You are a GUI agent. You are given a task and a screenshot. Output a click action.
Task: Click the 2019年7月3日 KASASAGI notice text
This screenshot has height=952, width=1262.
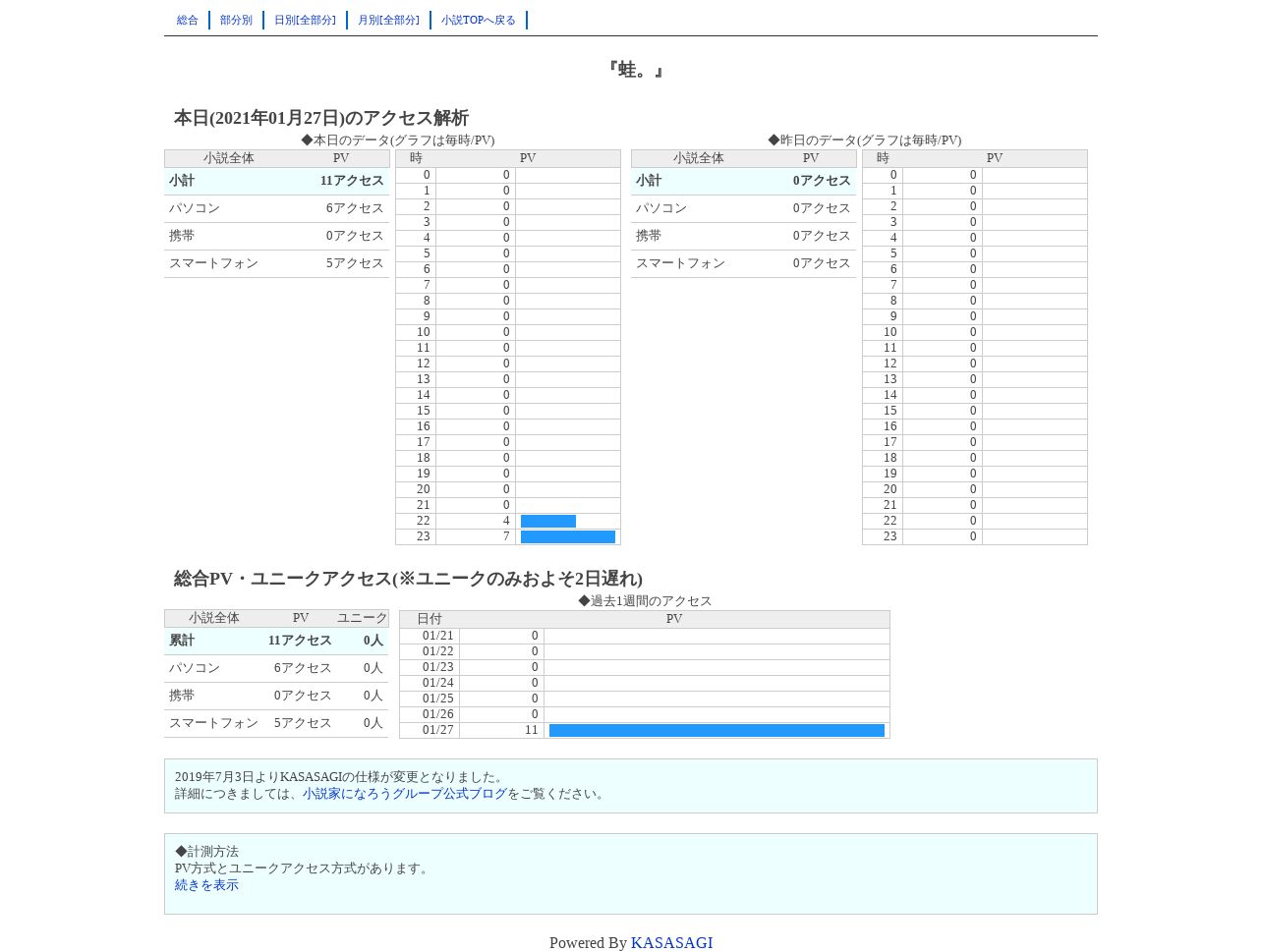point(340,777)
